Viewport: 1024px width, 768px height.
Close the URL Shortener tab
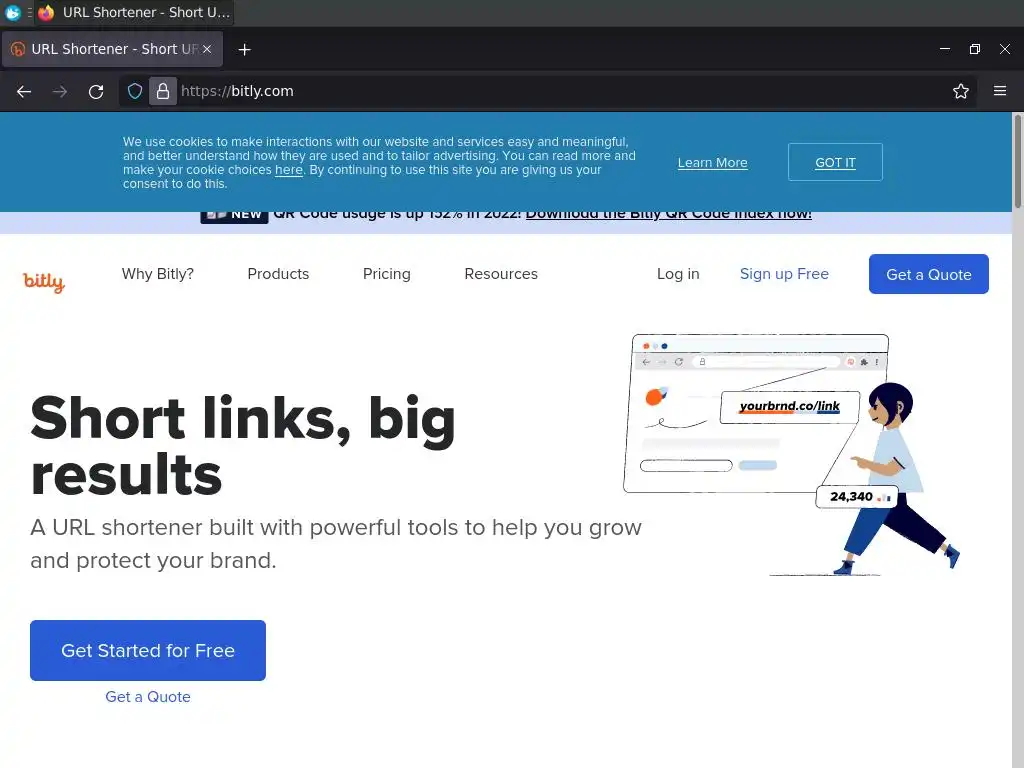point(207,49)
